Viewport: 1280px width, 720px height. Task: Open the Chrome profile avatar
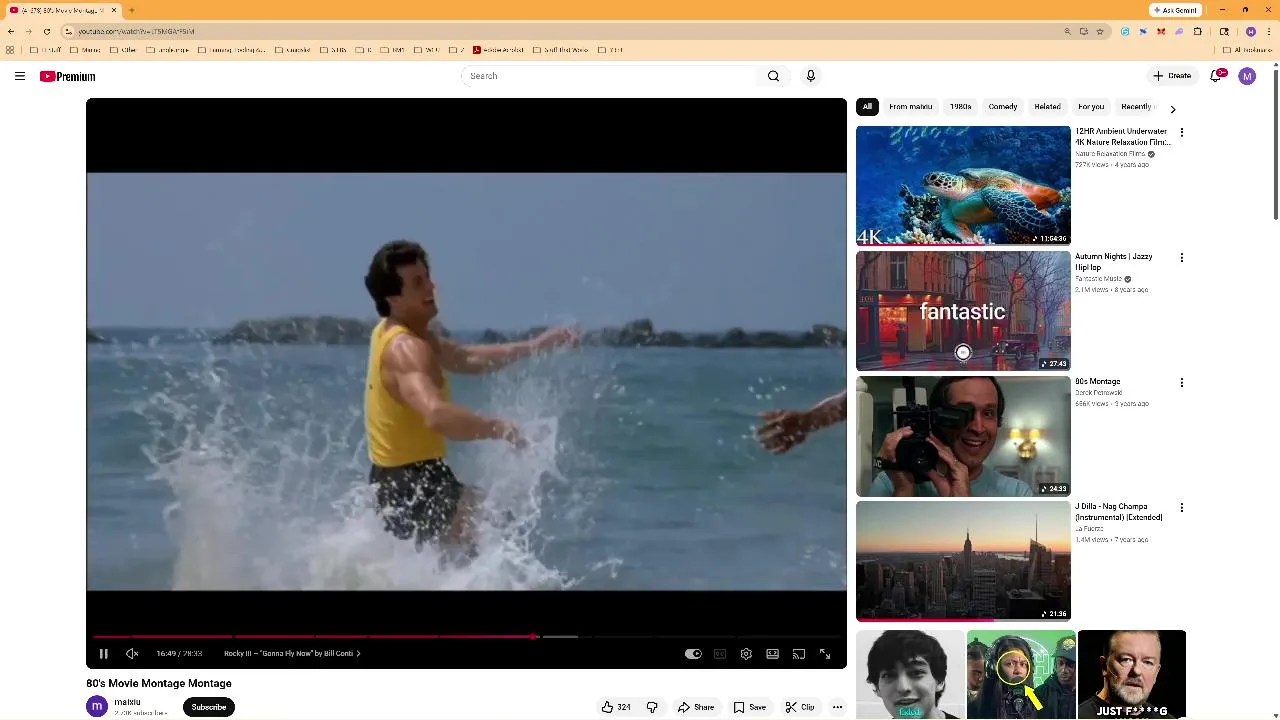pos(1251,31)
